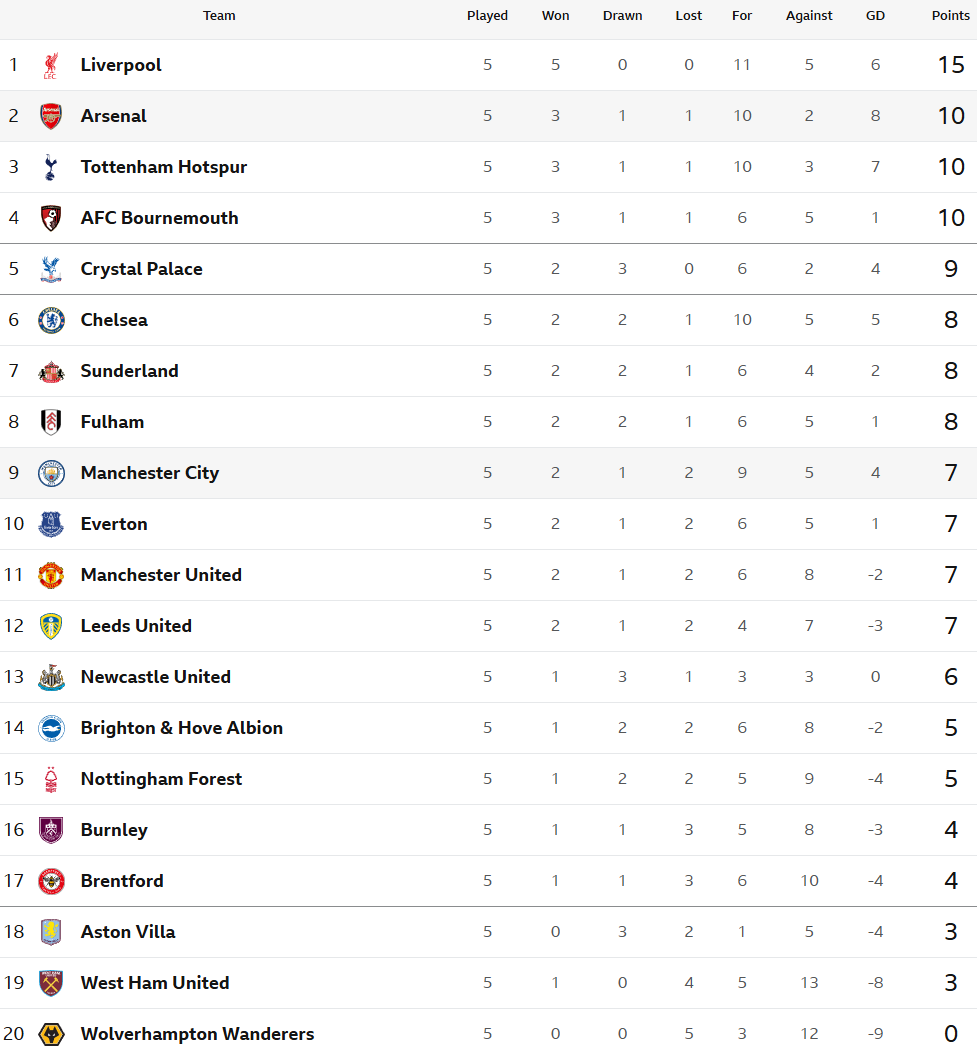Select the Manchester United badge
Viewport: 977px width, 1057px height.
[x=51, y=575]
